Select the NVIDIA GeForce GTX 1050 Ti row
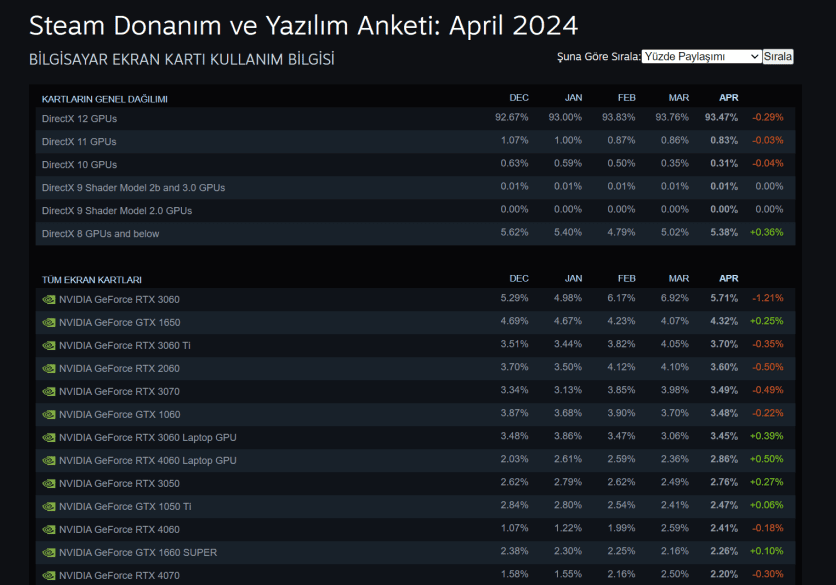 (125, 506)
